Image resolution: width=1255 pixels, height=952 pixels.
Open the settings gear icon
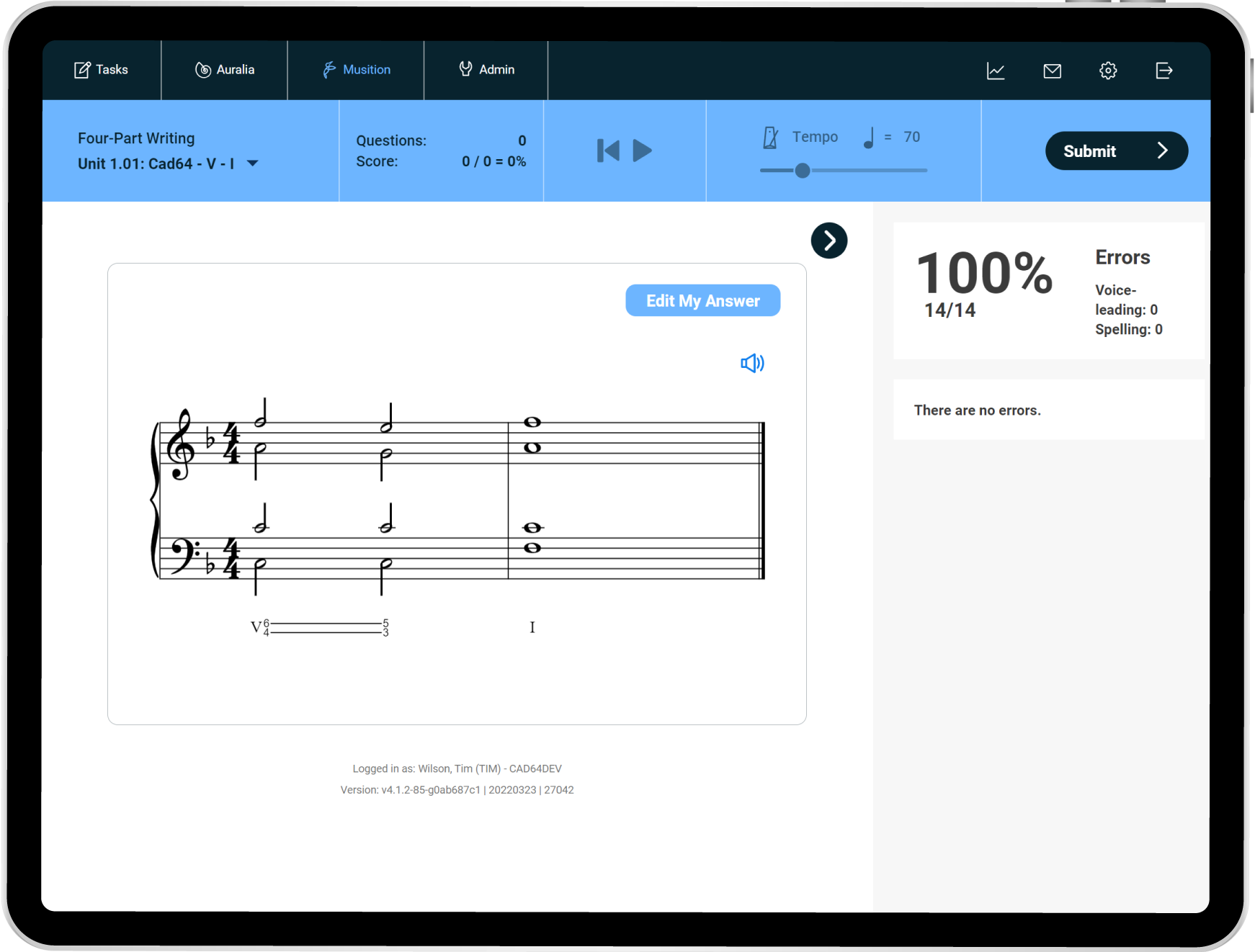[1108, 71]
